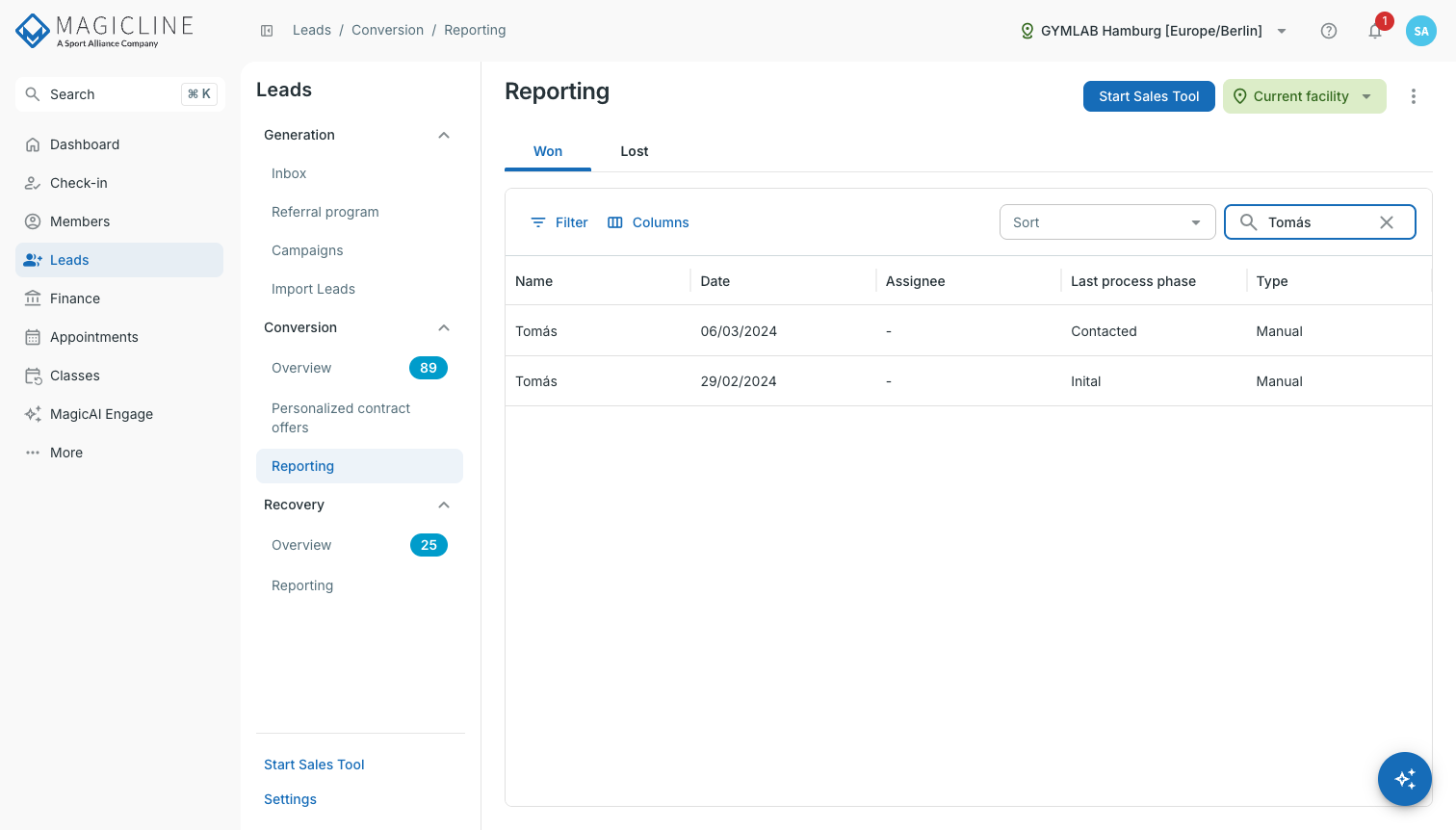Click the Magicline logo

105,31
